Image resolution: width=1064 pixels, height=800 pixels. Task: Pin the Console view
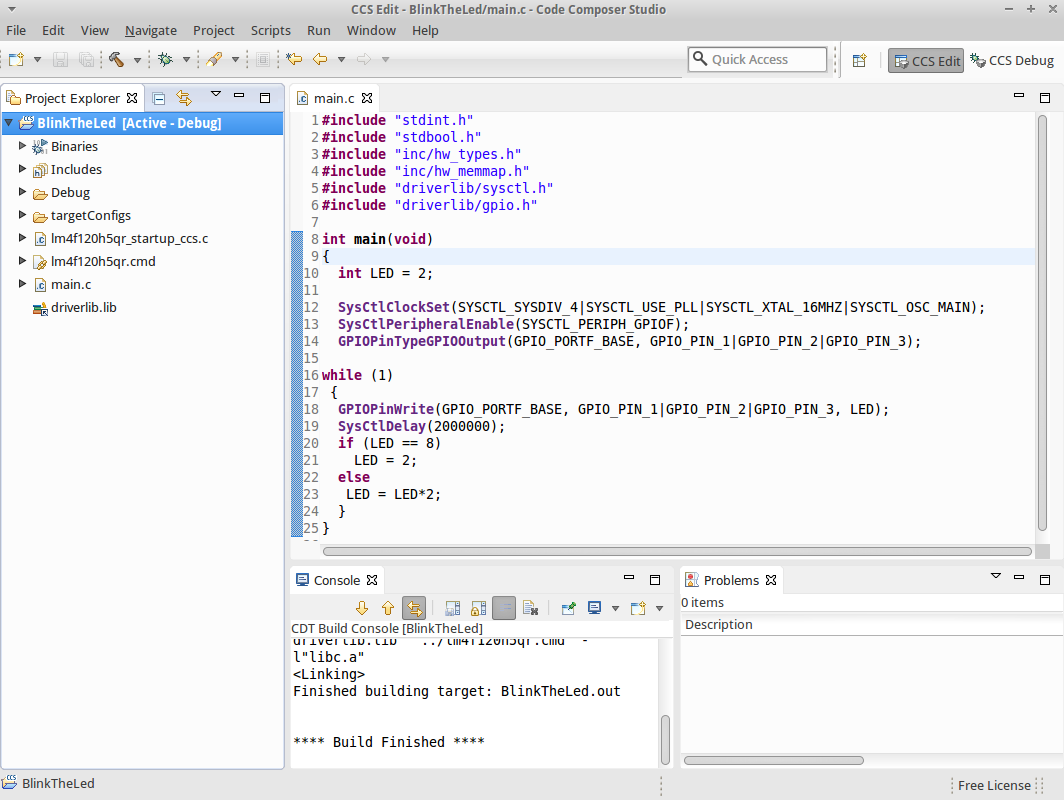tap(569, 608)
